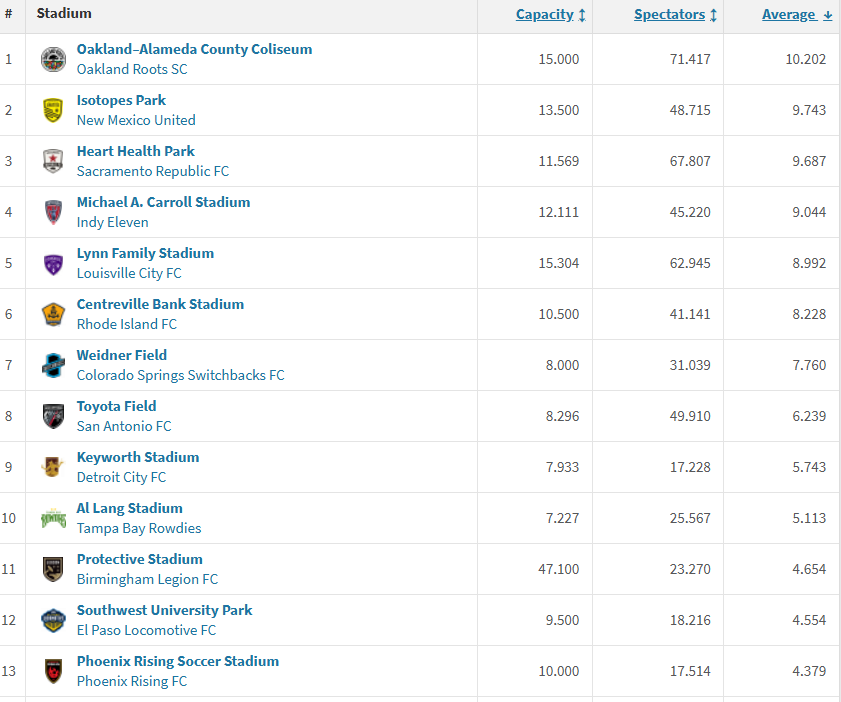841x702 pixels.
Task: Open Isotopes Park stadium link
Action: point(121,100)
